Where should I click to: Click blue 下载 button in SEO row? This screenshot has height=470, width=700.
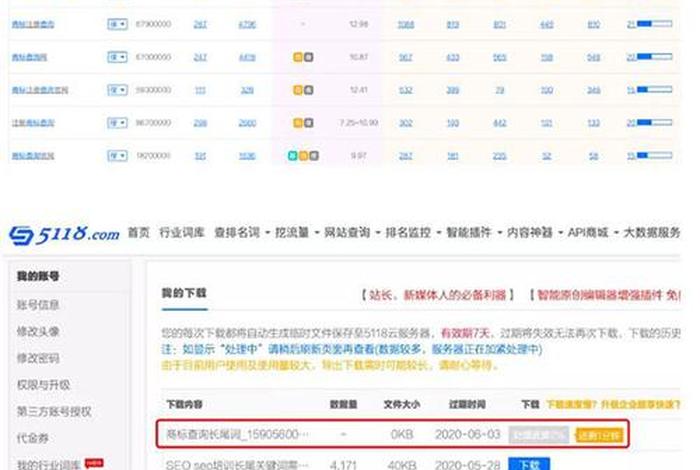pyautogui.click(x=529, y=464)
